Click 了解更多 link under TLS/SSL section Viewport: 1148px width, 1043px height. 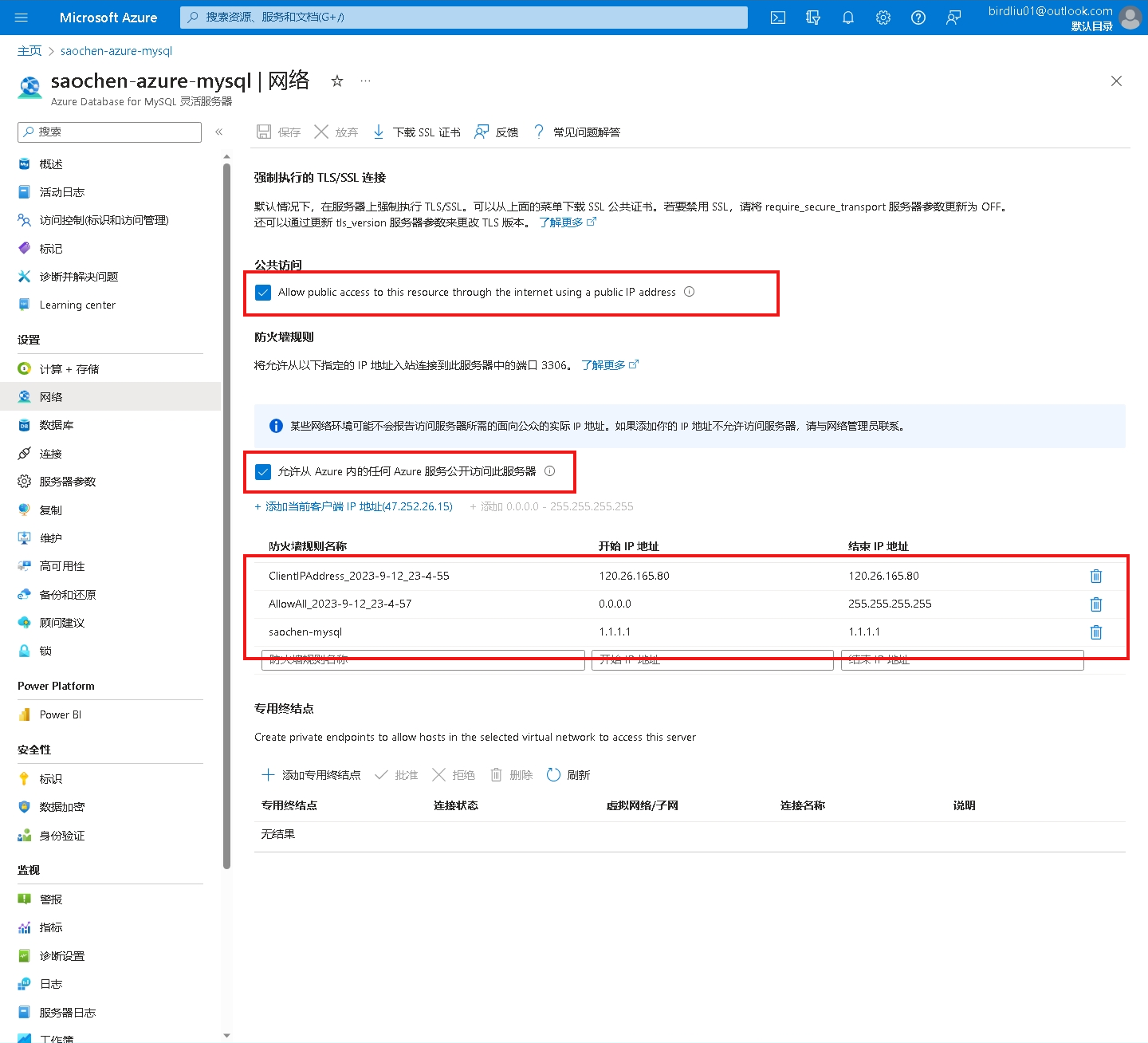[x=568, y=222]
